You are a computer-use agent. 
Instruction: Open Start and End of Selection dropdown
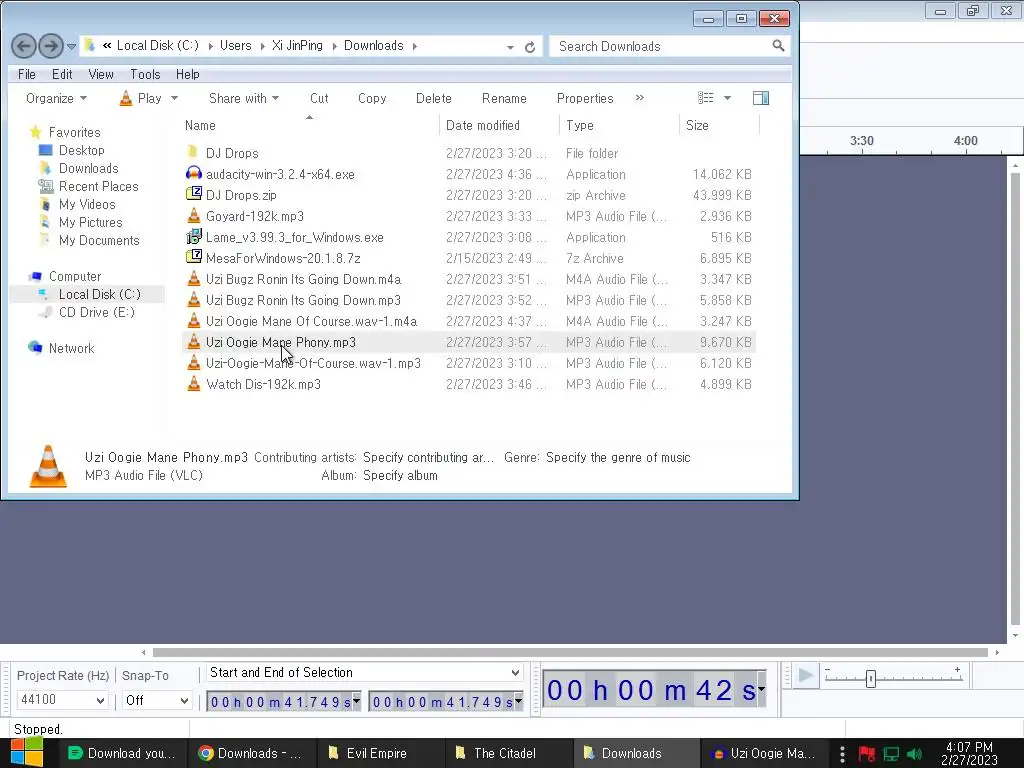click(x=364, y=673)
